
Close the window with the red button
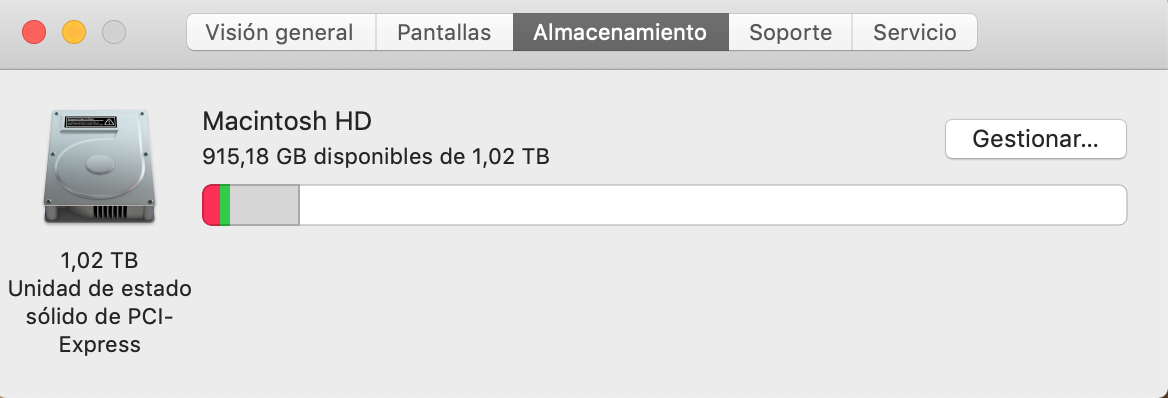(34, 32)
